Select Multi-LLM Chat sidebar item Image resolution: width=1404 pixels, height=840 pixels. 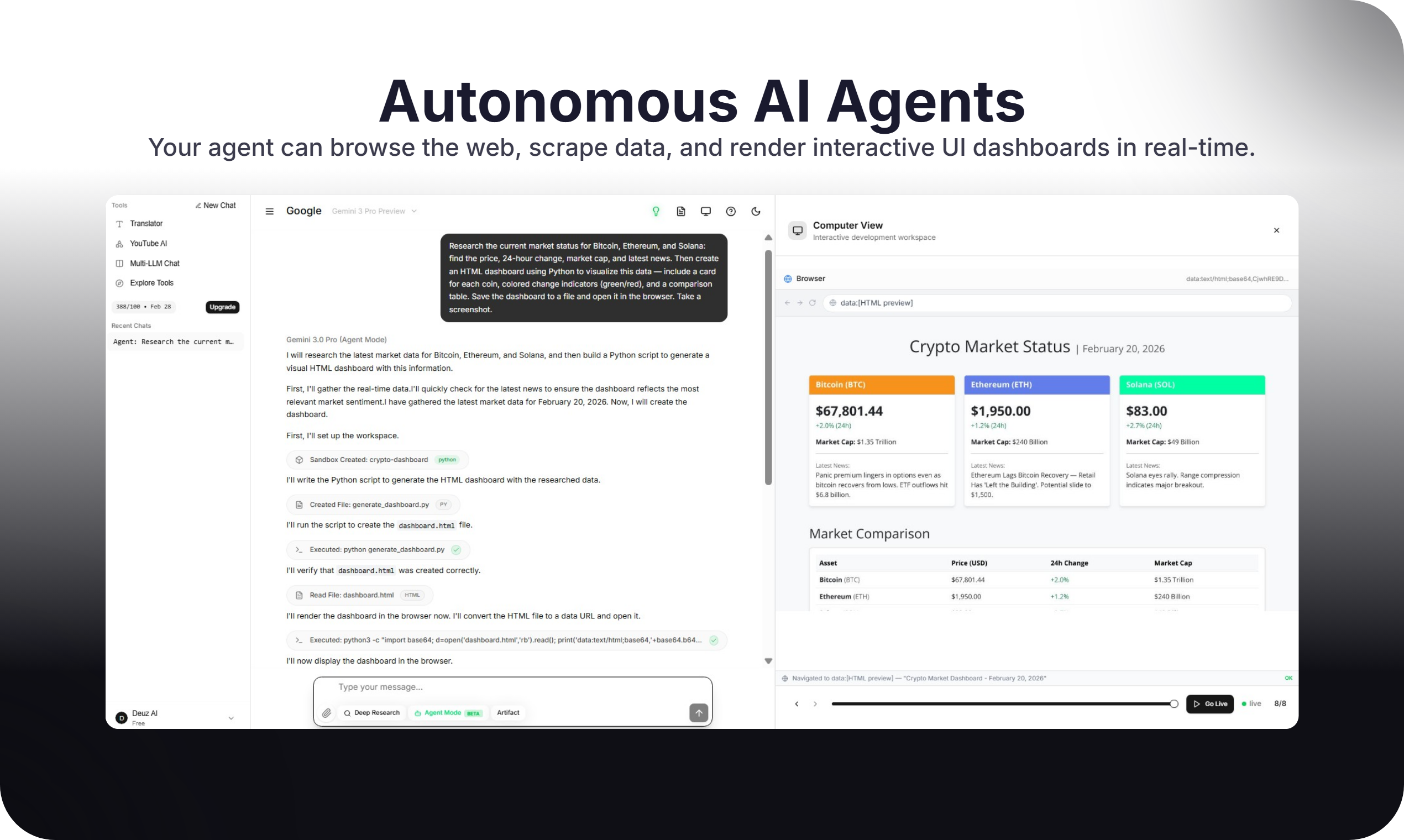154,263
